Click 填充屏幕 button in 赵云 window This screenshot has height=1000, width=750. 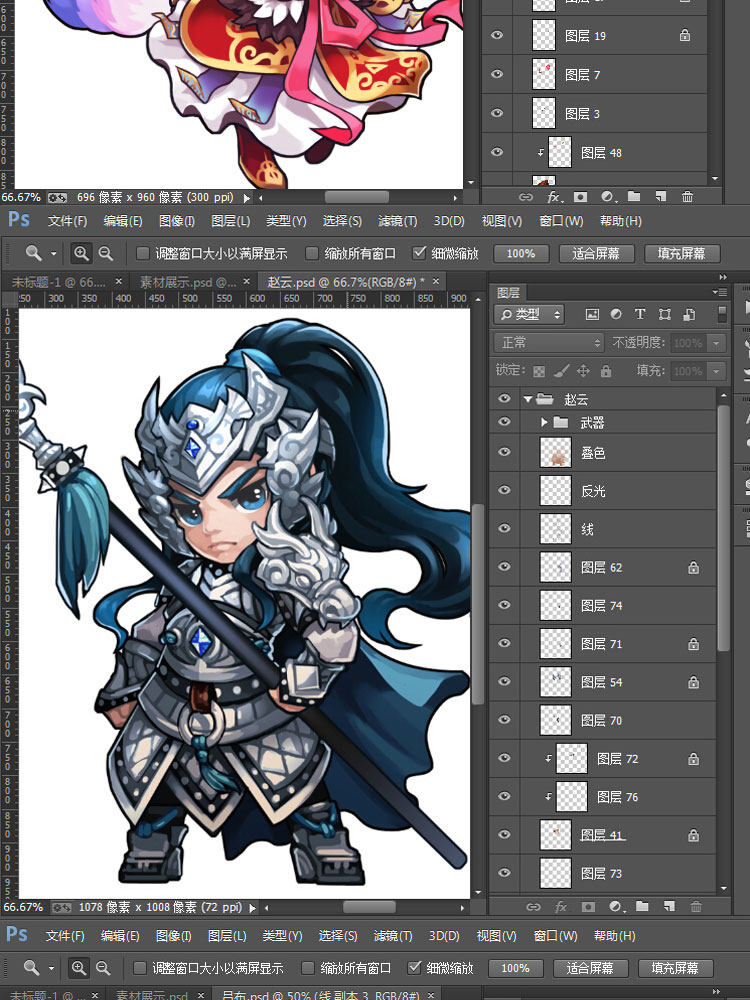tap(682, 253)
